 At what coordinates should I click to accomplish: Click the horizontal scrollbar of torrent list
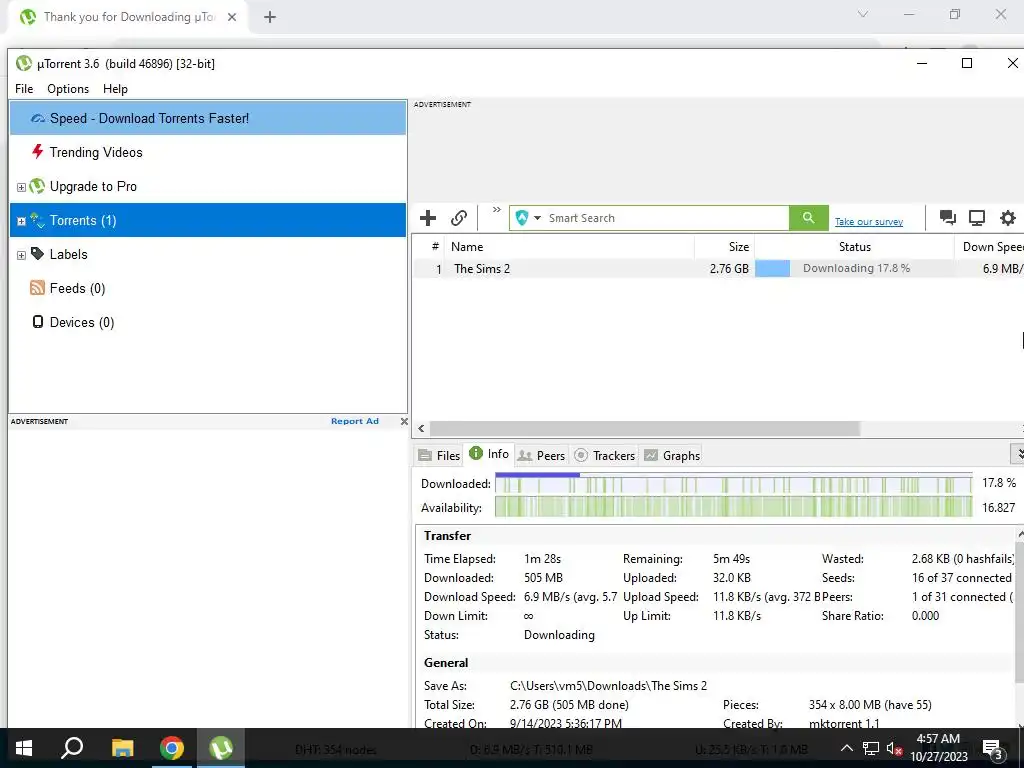(645, 428)
